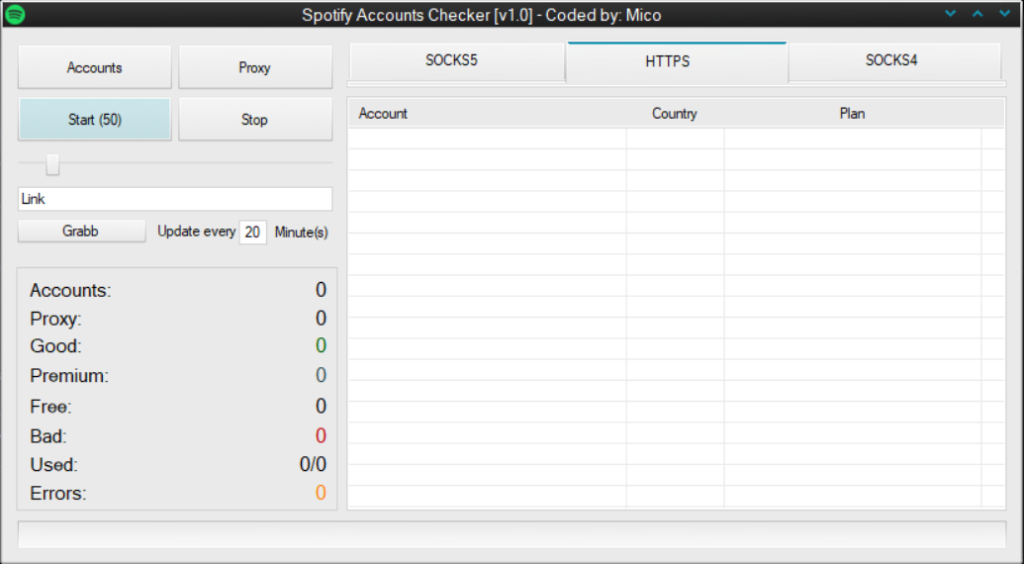Click the Update every minutes field
The width and height of the screenshot is (1024, 564).
tap(253, 232)
